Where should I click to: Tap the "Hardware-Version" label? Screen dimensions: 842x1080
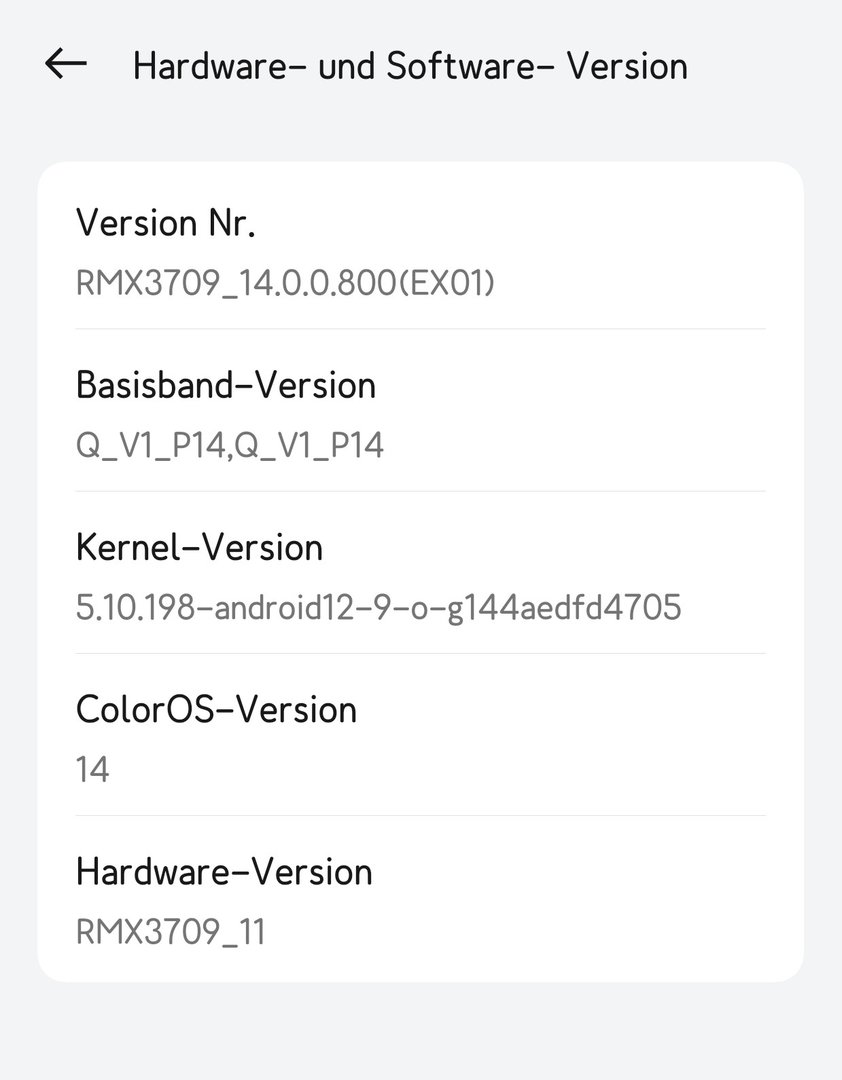(x=224, y=871)
